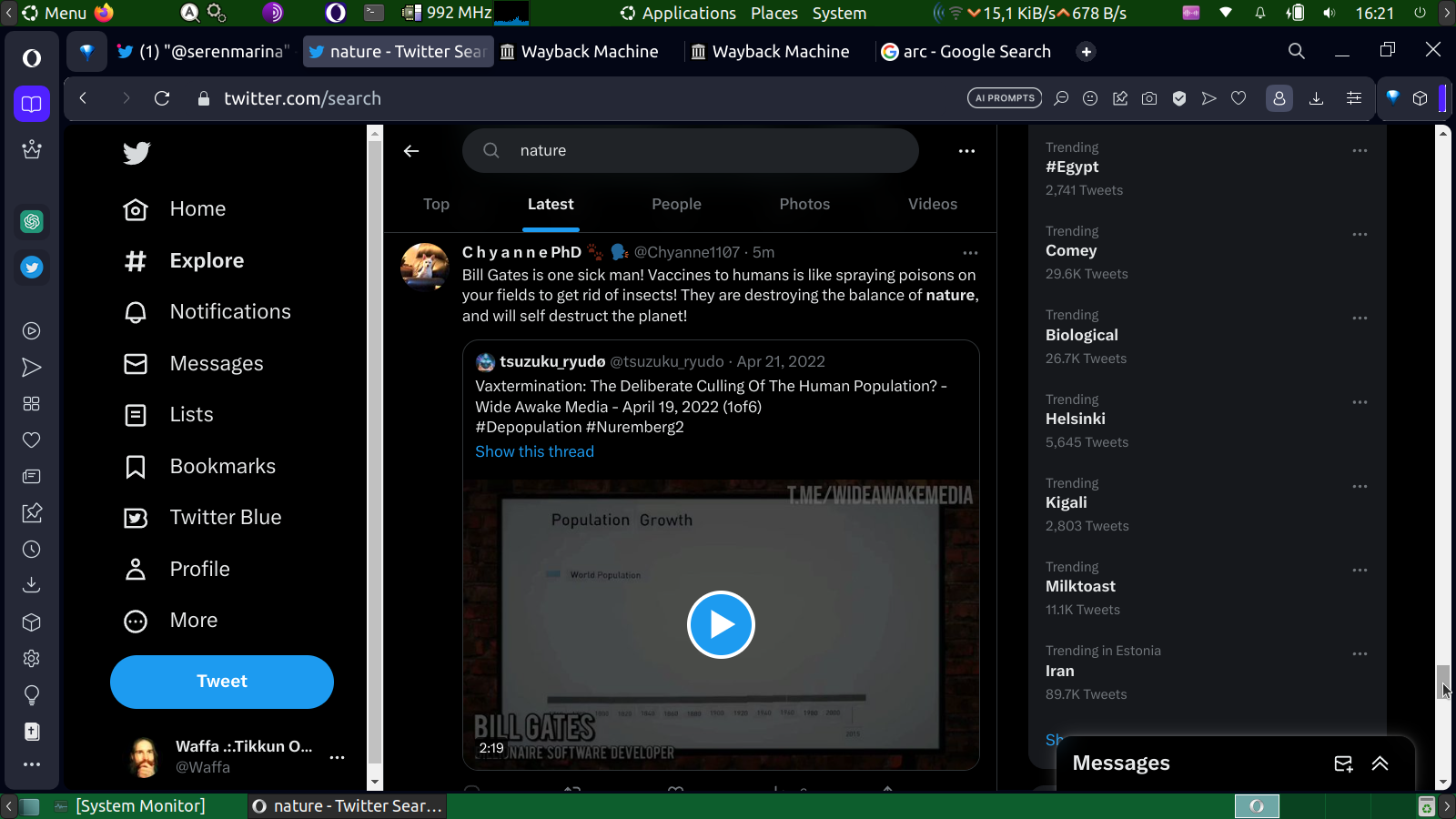Click the back arrow beside search box
This screenshot has height=819, width=1456.
tap(411, 151)
